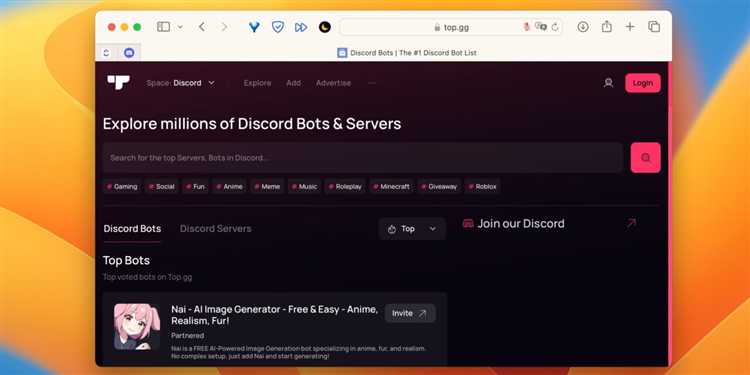Click the red microphone icon in address bar
The height and width of the screenshot is (375, 750).
click(x=527, y=27)
